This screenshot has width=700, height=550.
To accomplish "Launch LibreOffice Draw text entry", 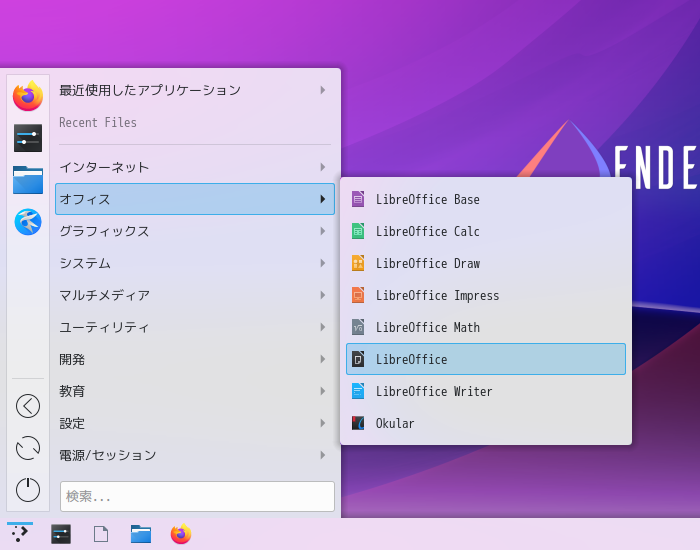I will pos(428,263).
